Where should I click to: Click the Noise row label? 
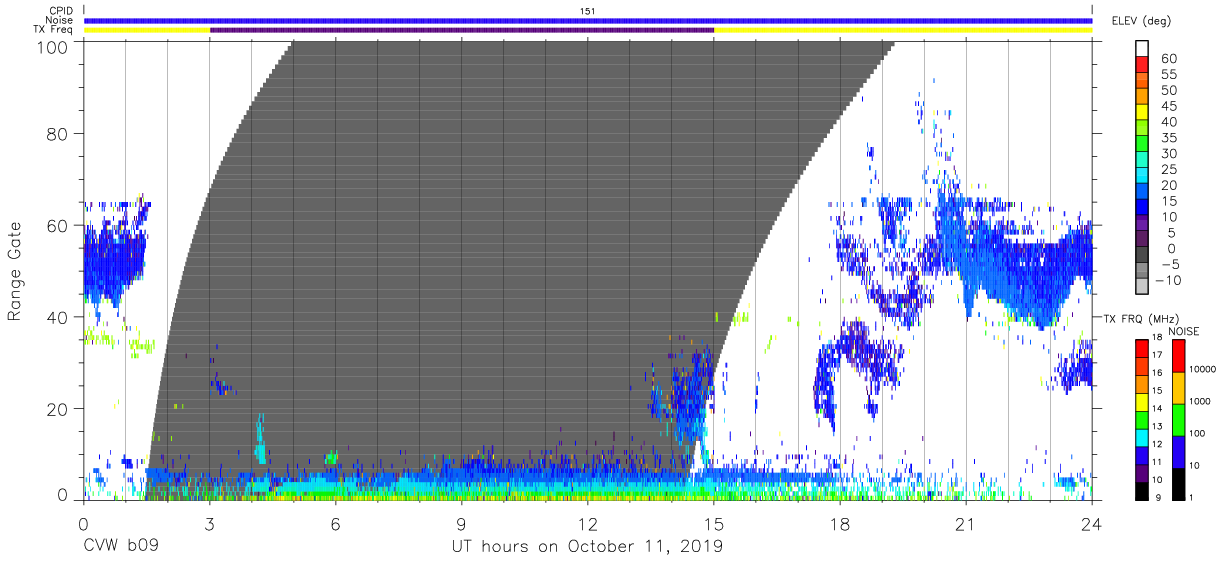[x=60, y=20]
